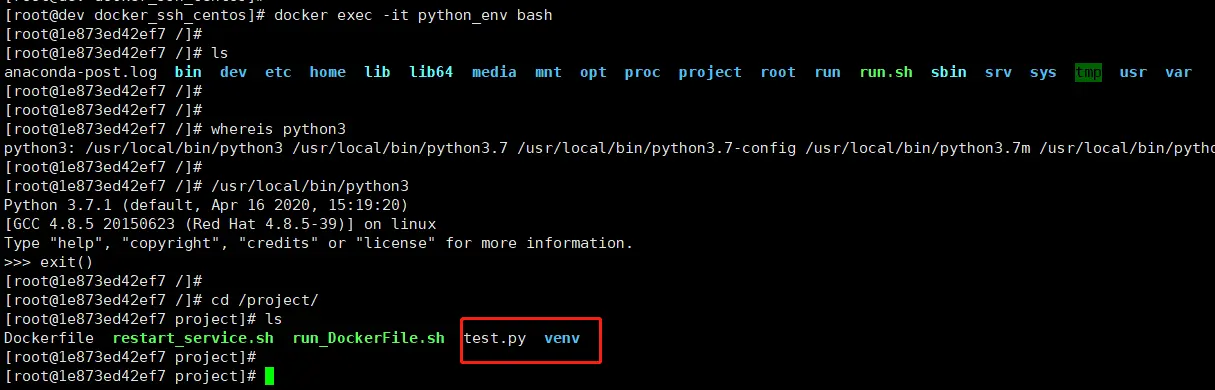Click the sbin directory name
Screen dimensions: 1215x390
[949, 72]
